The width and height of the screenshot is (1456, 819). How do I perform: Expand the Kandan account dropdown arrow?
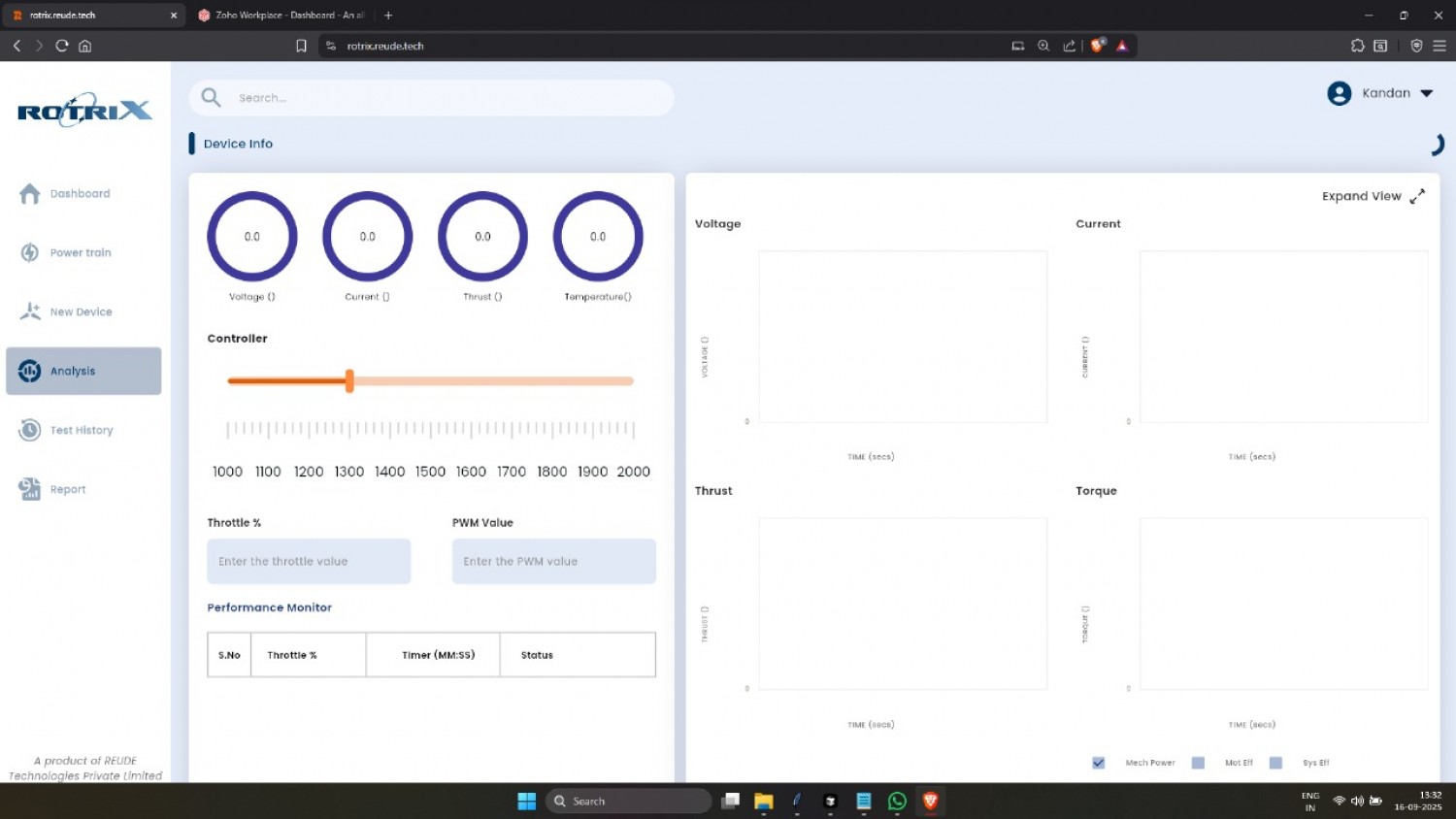(x=1427, y=94)
